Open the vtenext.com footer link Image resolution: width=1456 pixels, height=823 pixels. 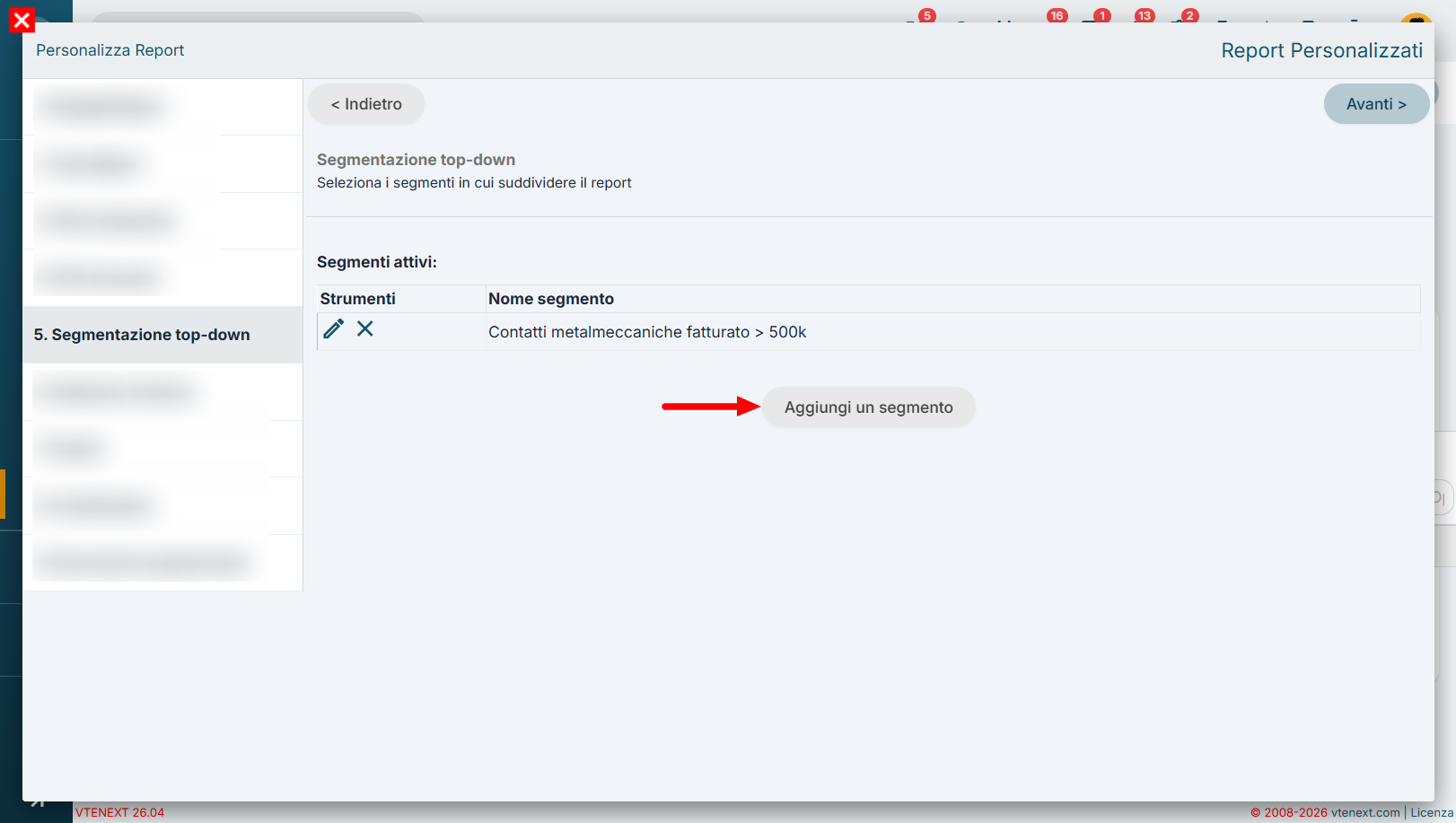click(1365, 812)
